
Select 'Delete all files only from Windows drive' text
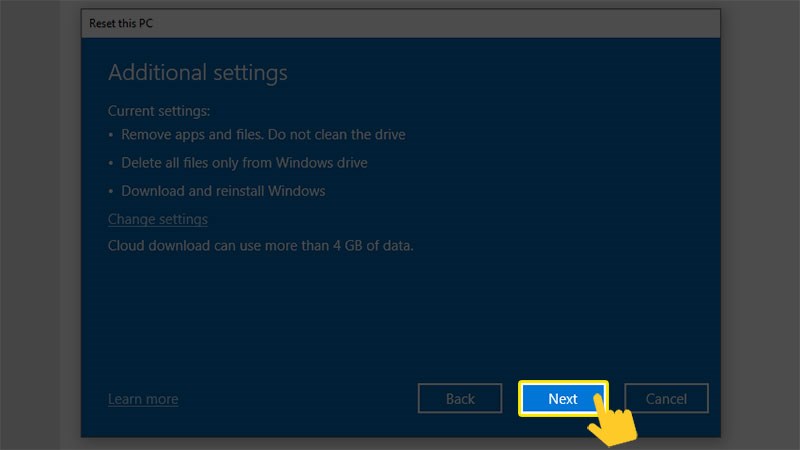click(244, 162)
